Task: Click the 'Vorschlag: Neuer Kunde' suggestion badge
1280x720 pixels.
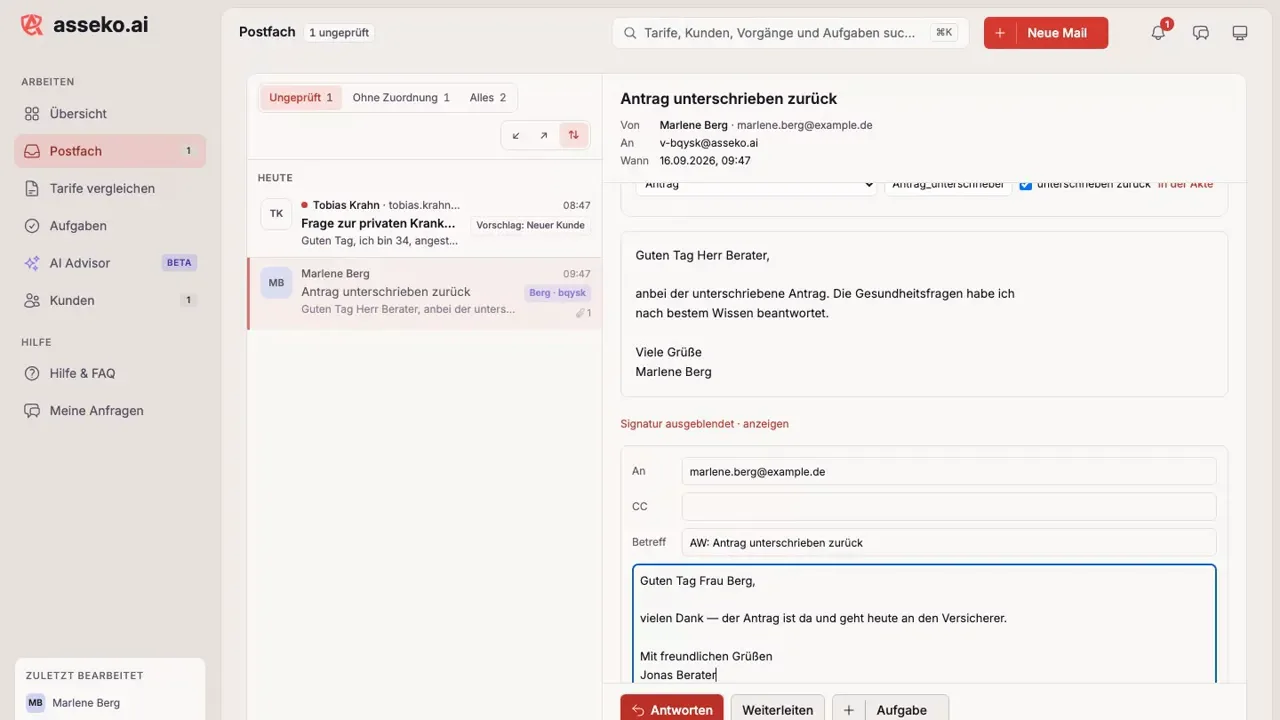Action: 531,225
